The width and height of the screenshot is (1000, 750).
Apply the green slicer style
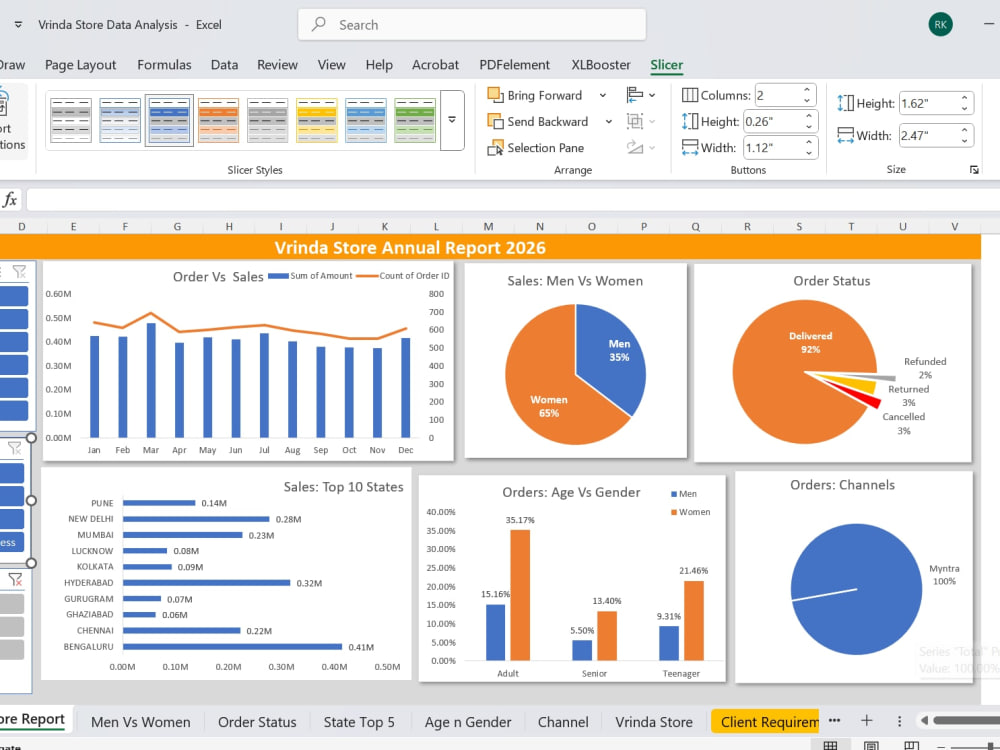415,120
